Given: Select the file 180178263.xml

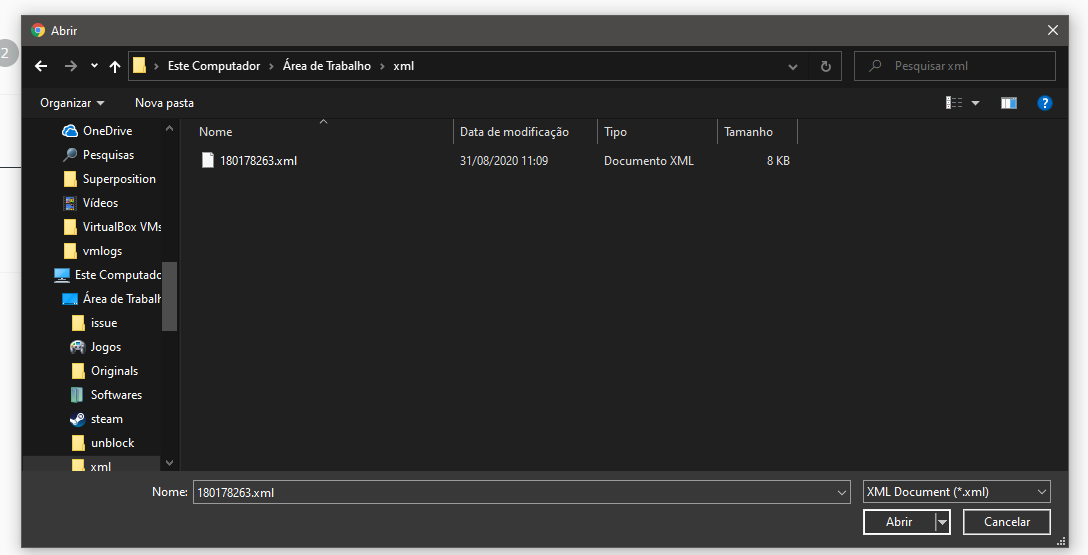Looking at the screenshot, I should (x=258, y=160).
